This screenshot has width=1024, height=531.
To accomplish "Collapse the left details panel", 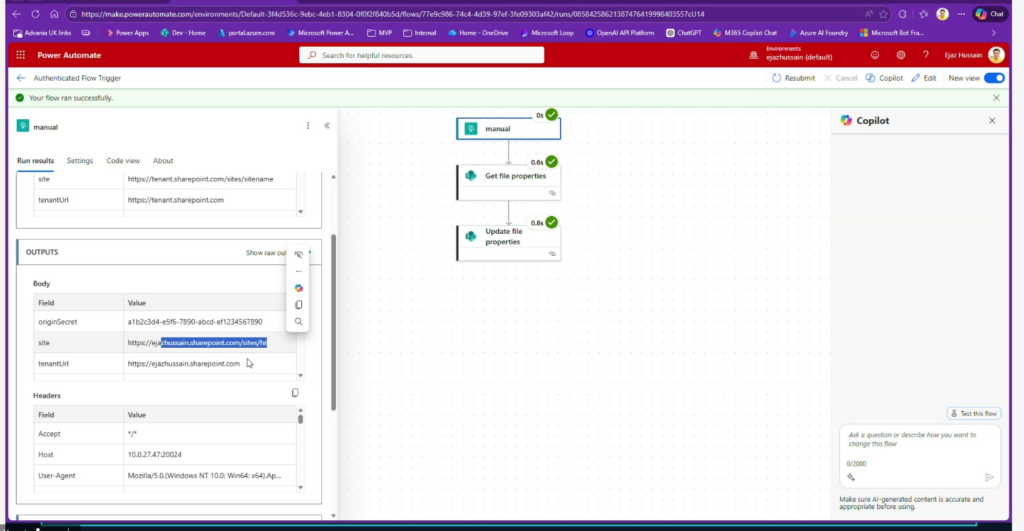I will coord(327,125).
